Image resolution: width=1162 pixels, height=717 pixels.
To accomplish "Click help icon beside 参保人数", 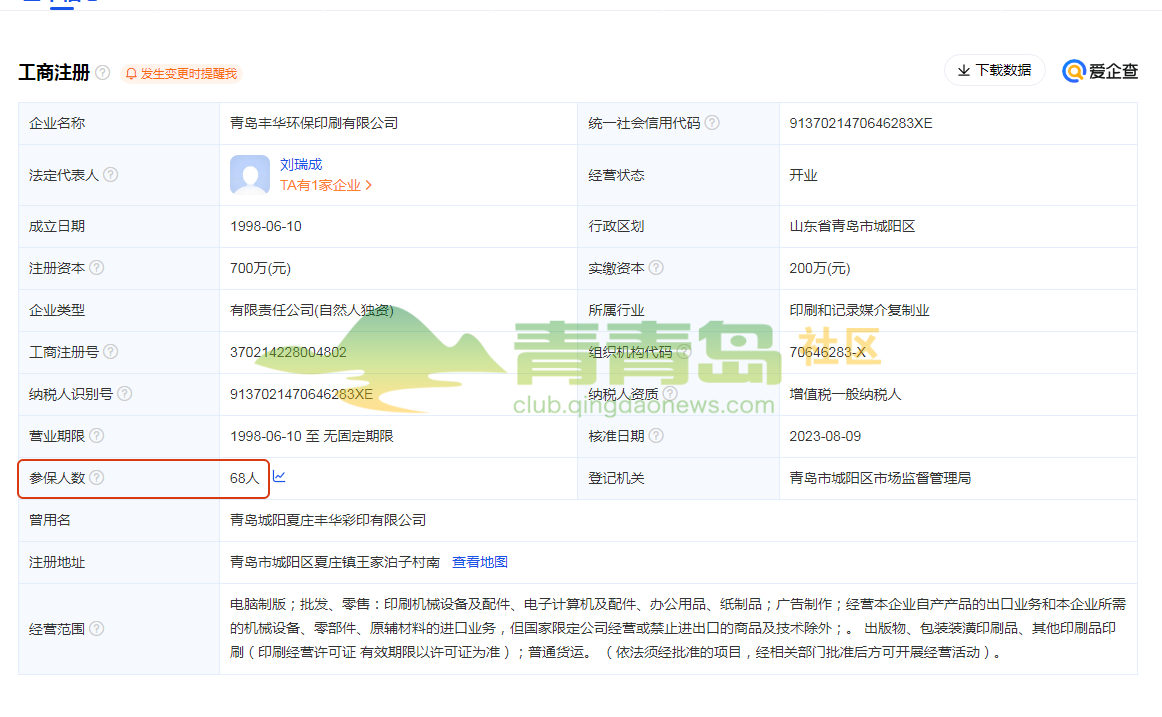I will [x=96, y=478].
